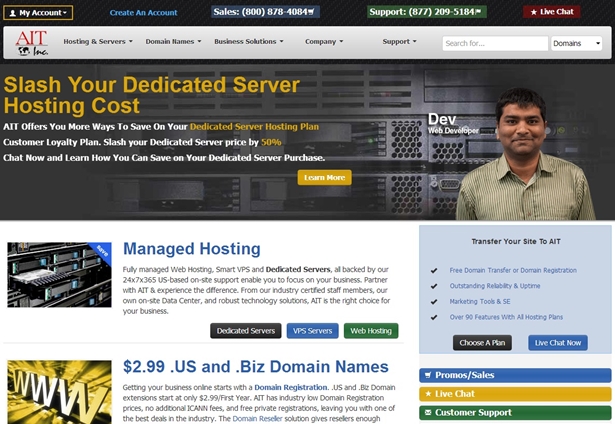Click the Choose A Plan button
The height and width of the screenshot is (424, 615).
(482, 343)
